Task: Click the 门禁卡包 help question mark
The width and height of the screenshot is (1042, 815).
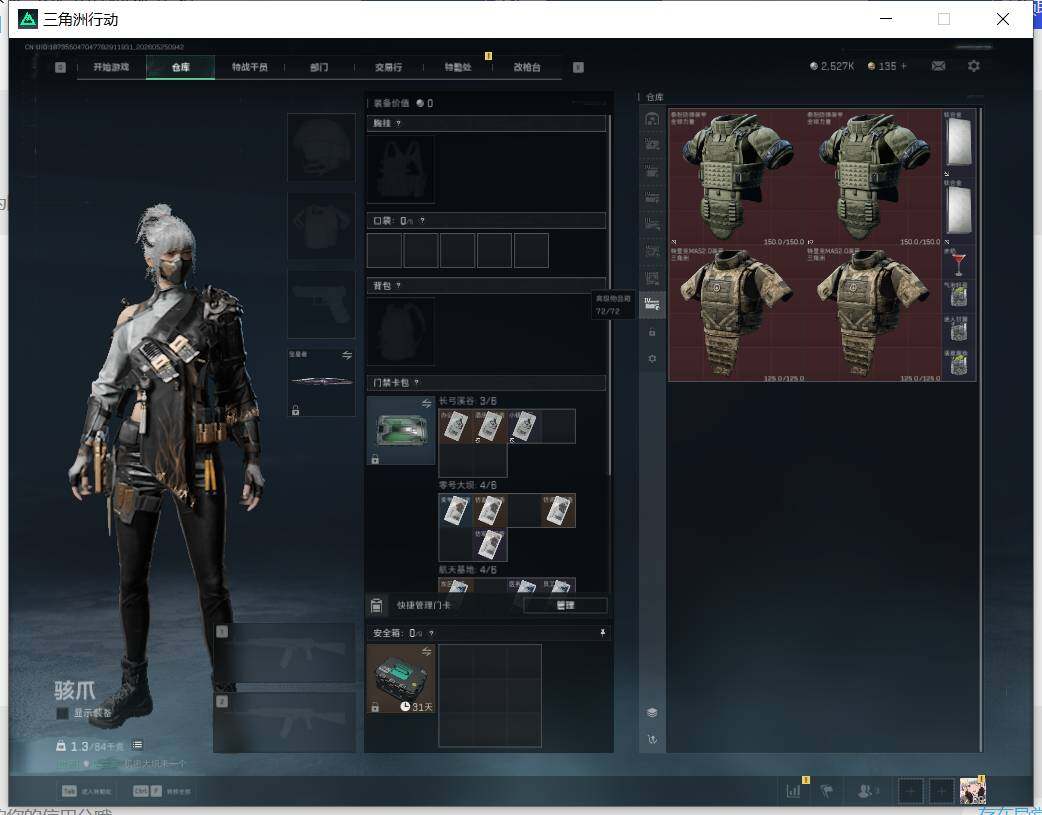Action: pyautogui.click(x=417, y=383)
